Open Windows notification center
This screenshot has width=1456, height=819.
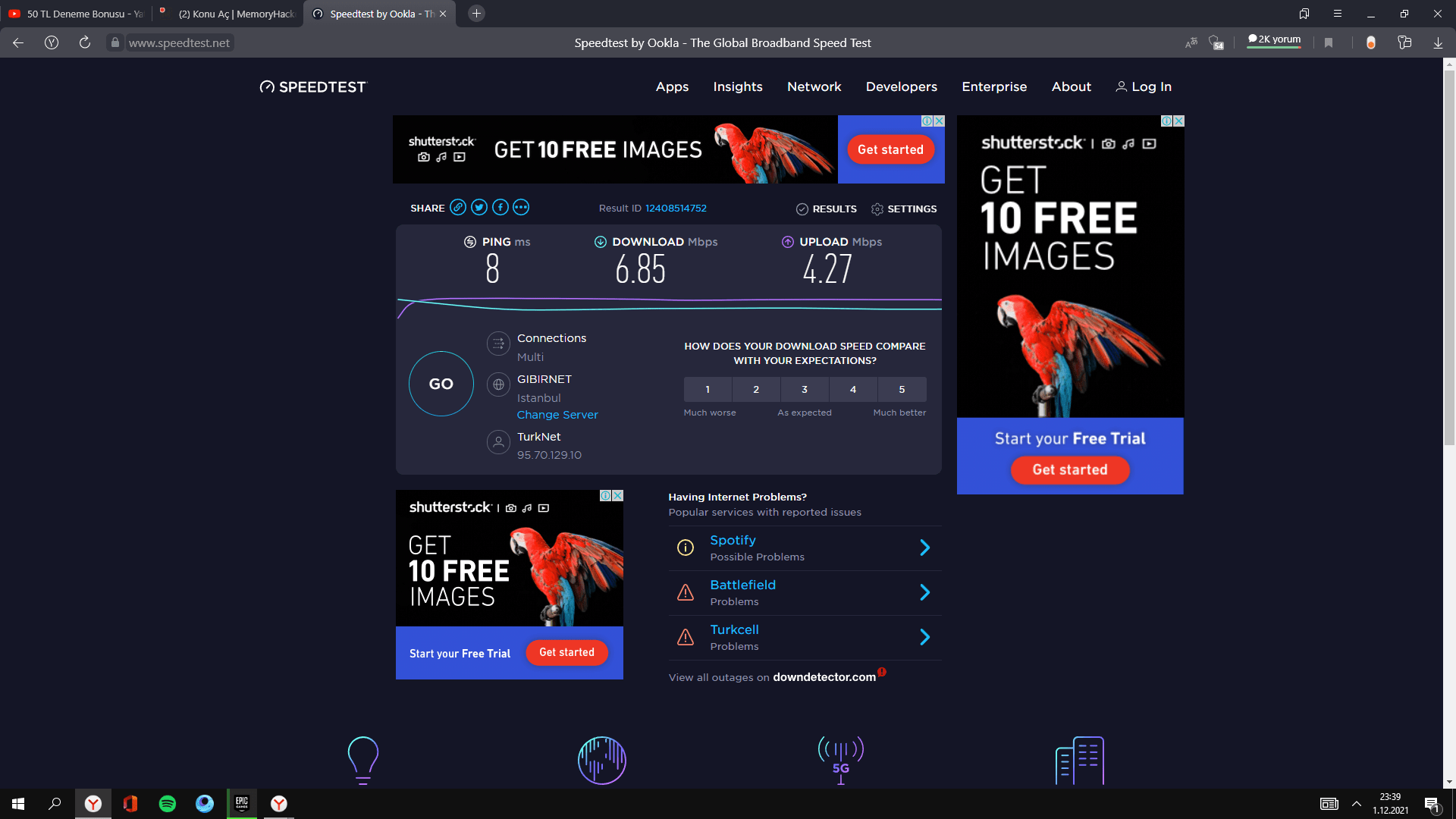1432,804
